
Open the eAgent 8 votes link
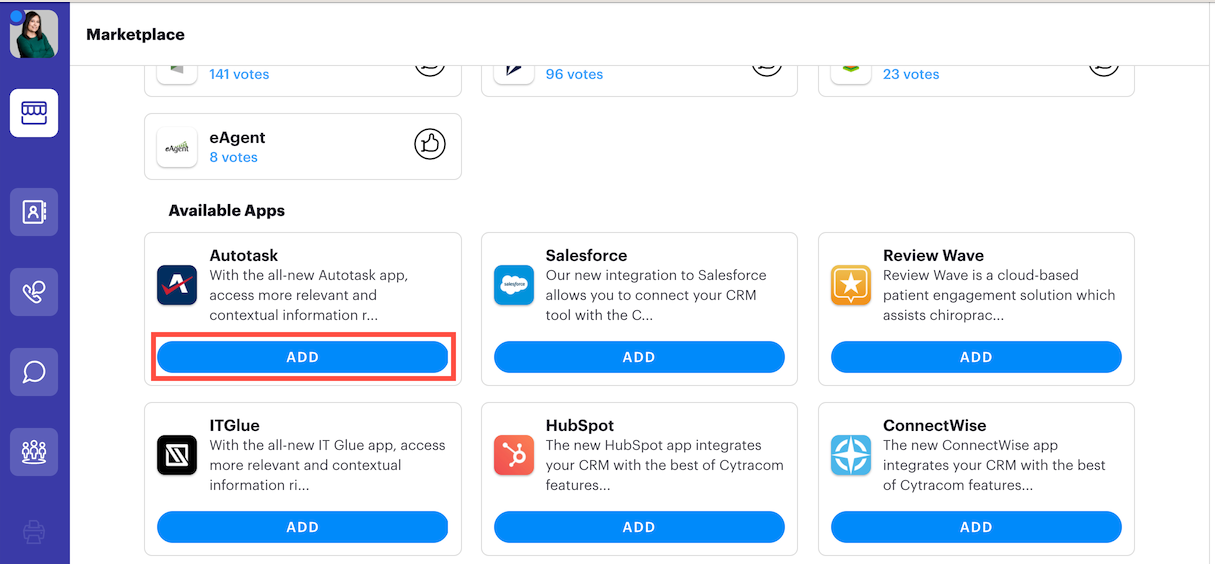(x=233, y=157)
